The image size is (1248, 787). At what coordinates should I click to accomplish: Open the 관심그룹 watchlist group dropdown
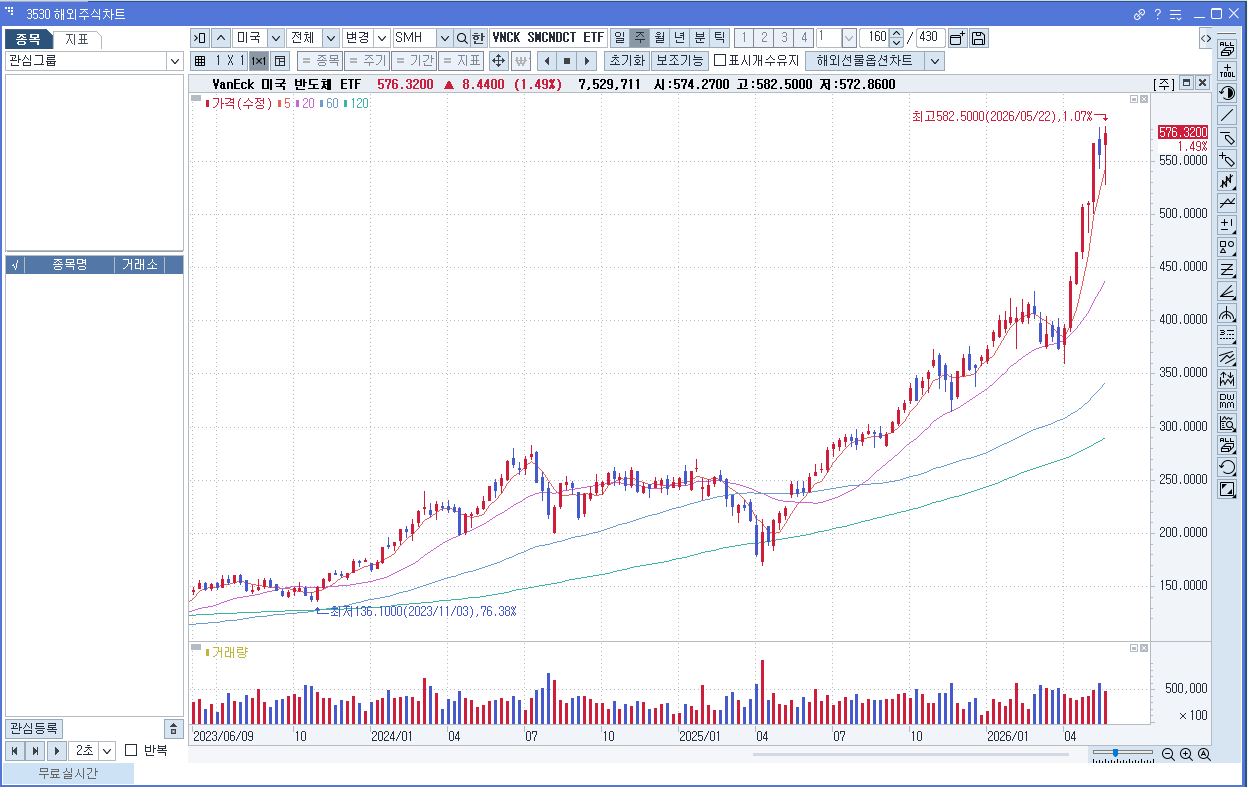coord(175,61)
